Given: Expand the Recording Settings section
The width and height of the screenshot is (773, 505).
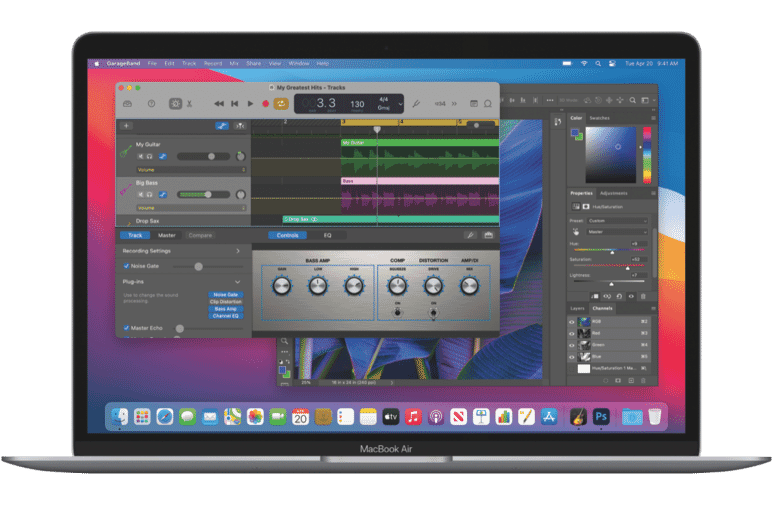Looking at the screenshot, I should pyautogui.click(x=238, y=251).
